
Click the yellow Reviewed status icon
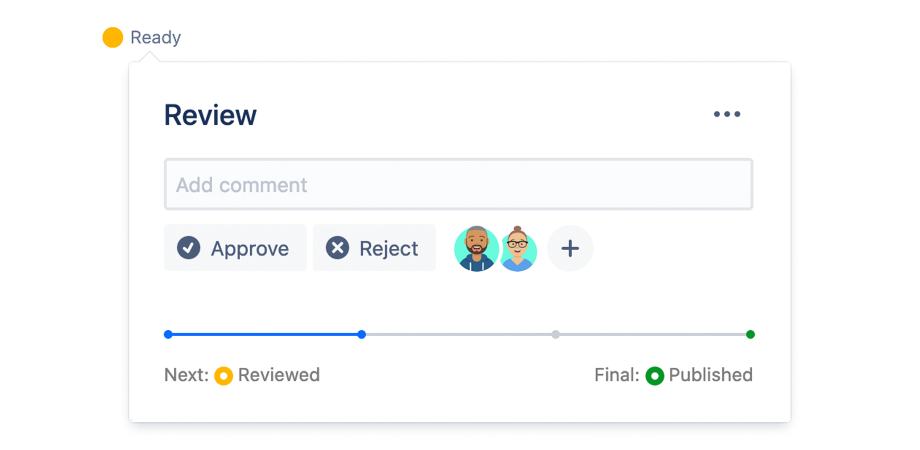224,376
